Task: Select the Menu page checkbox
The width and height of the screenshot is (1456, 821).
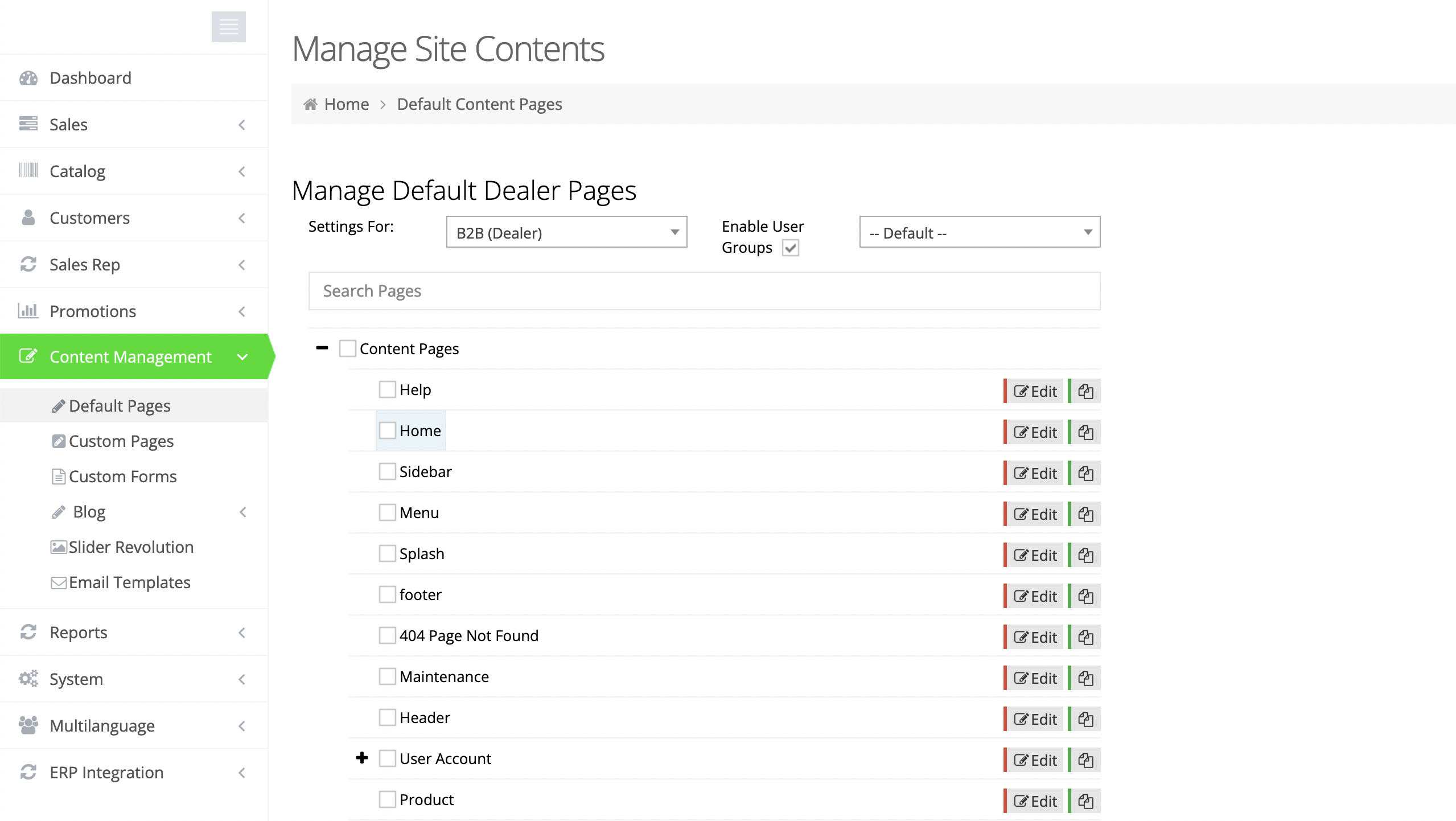Action: (x=387, y=512)
